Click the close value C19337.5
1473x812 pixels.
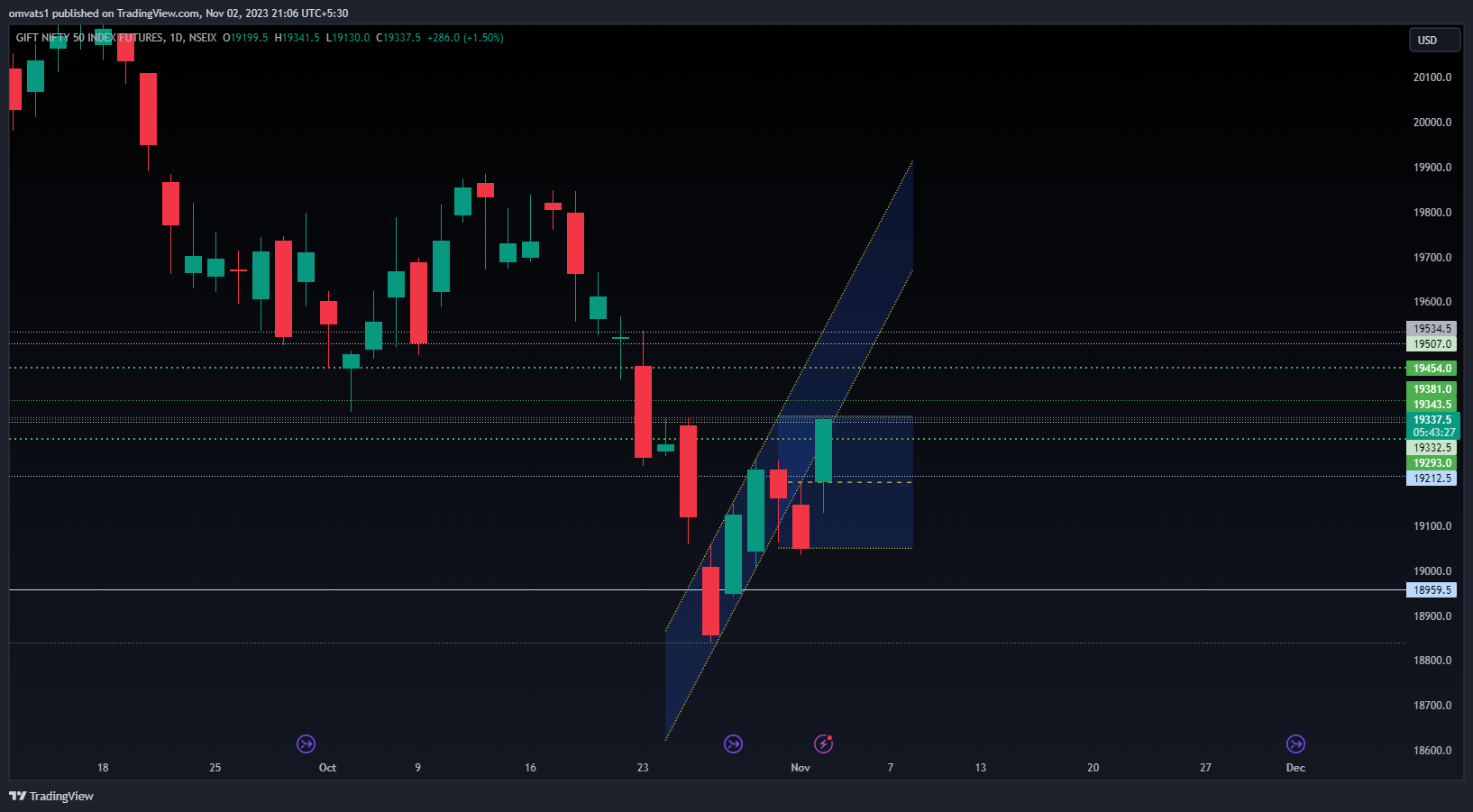(x=398, y=38)
